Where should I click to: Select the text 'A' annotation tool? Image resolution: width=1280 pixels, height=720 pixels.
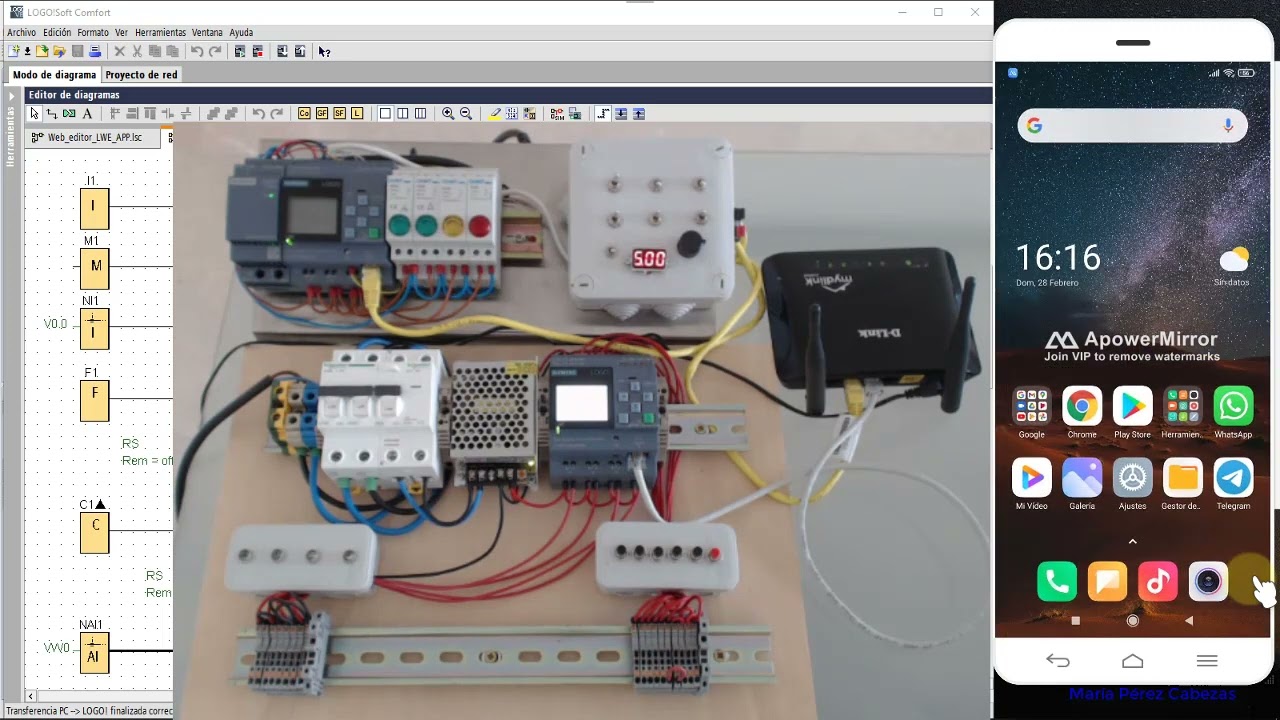[x=87, y=114]
